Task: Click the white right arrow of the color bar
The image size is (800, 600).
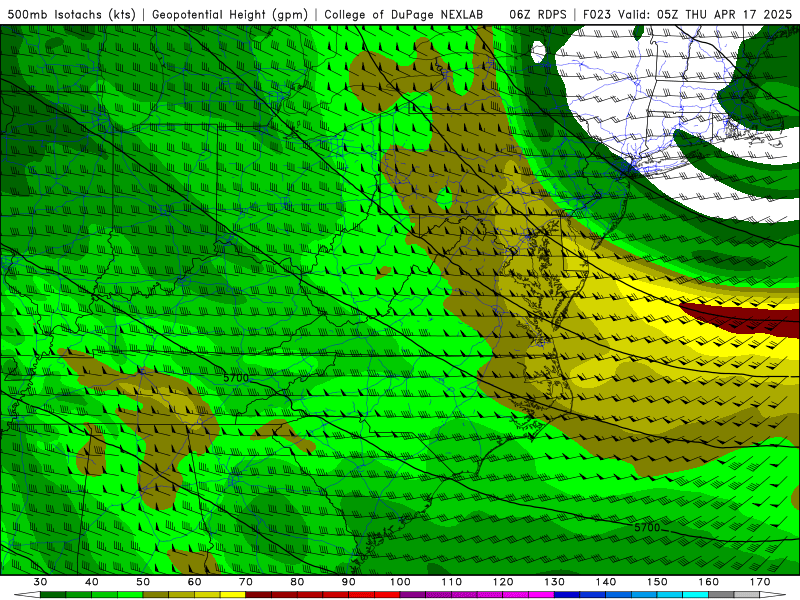Action: click(772, 595)
